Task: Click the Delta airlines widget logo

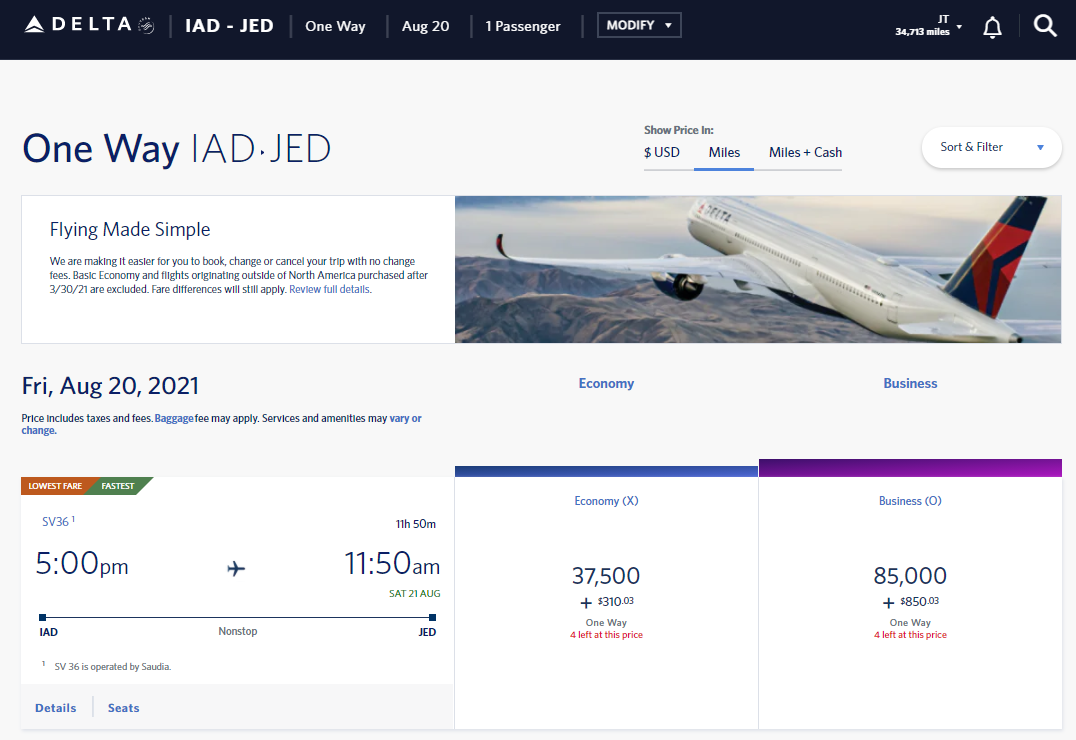Action: pyautogui.click(x=78, y=26)
